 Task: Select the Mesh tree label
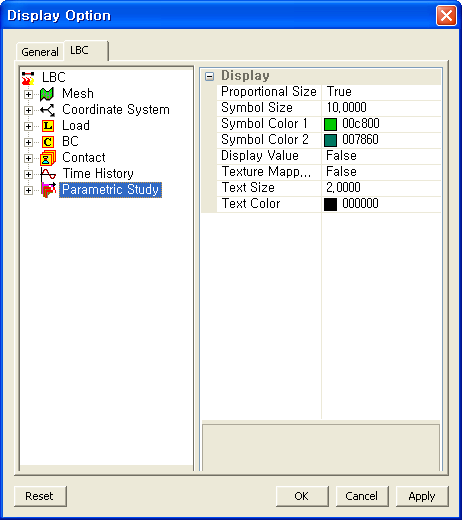78,94
